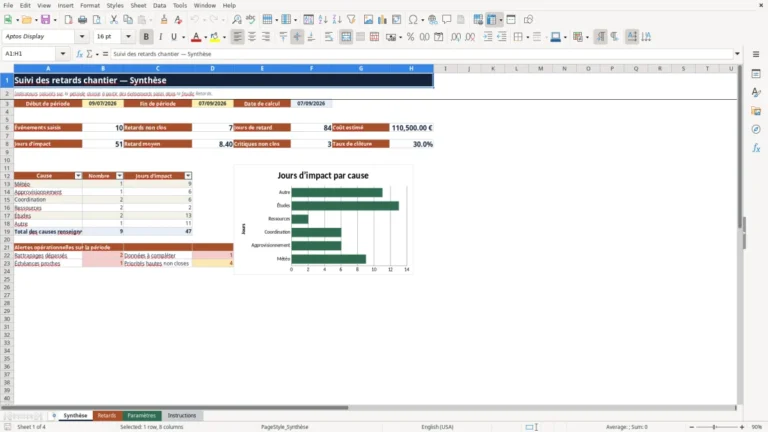Toggle Italic formatting
Screen dimensions: 768x432
(160, 37)
